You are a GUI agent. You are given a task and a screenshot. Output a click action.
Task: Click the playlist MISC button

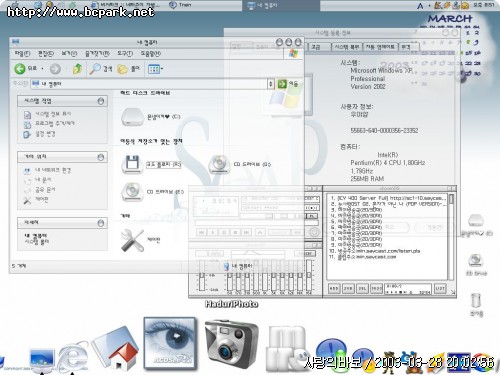pos(377,289)
